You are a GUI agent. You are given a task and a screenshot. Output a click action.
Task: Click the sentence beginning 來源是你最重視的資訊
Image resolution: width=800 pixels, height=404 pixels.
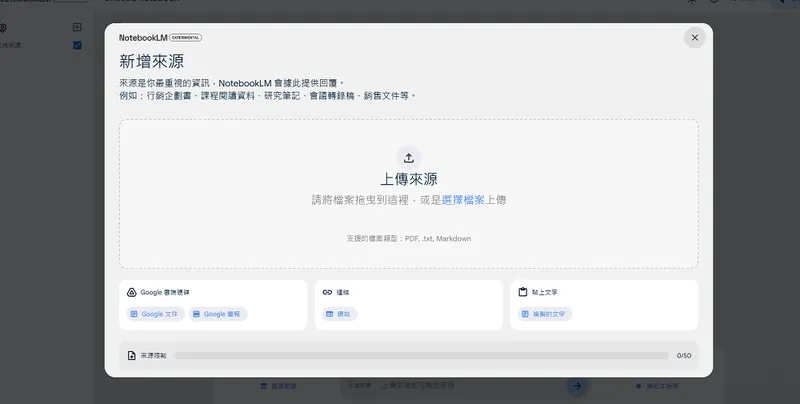point(232,83)
